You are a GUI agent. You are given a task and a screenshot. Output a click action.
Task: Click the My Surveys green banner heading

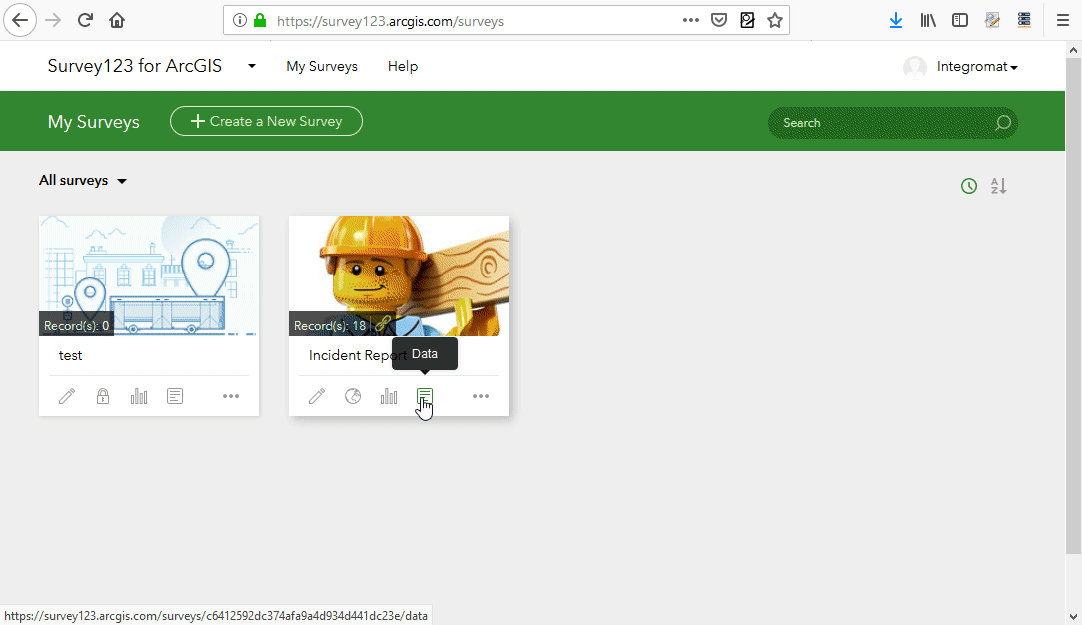[94, 122]
